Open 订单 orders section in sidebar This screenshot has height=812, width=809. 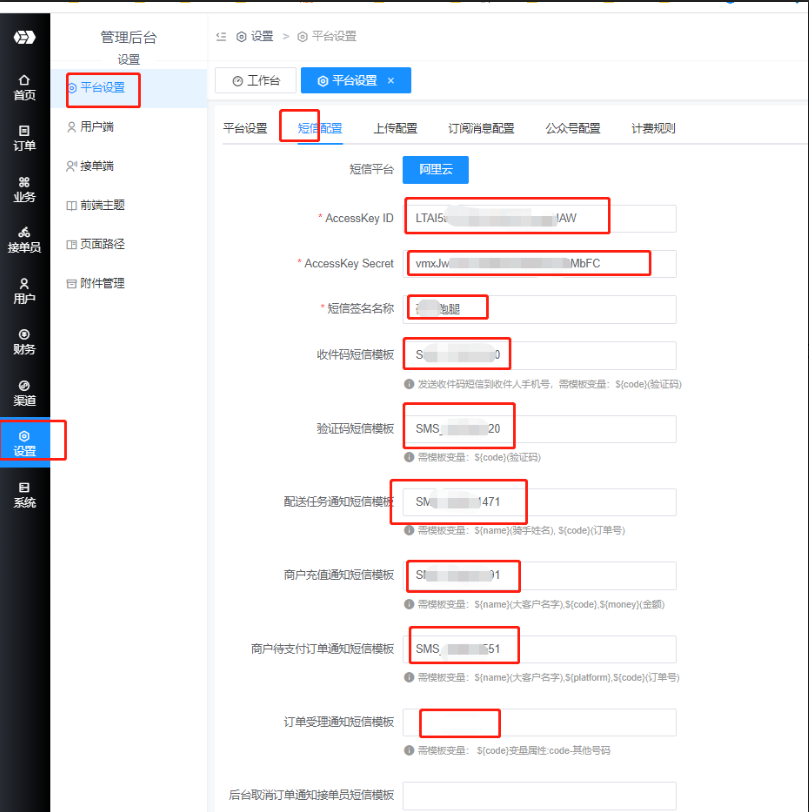point(24,138)
